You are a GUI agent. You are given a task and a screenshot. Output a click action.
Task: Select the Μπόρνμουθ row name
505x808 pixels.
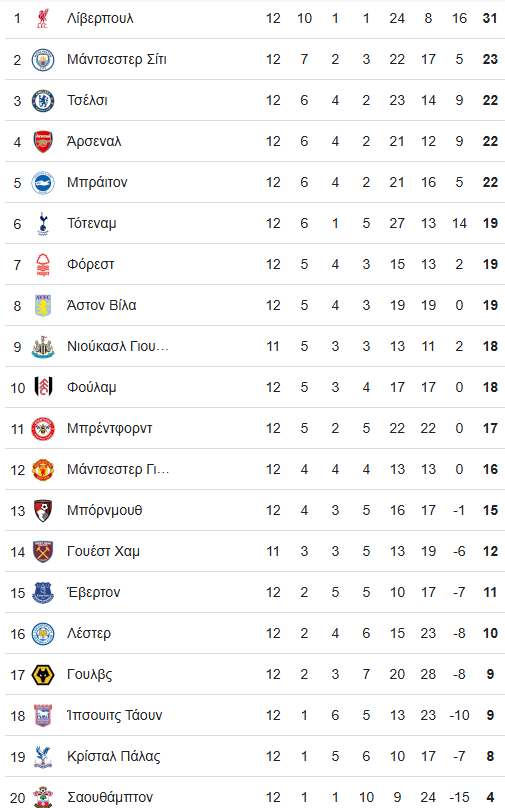(105, 511)
